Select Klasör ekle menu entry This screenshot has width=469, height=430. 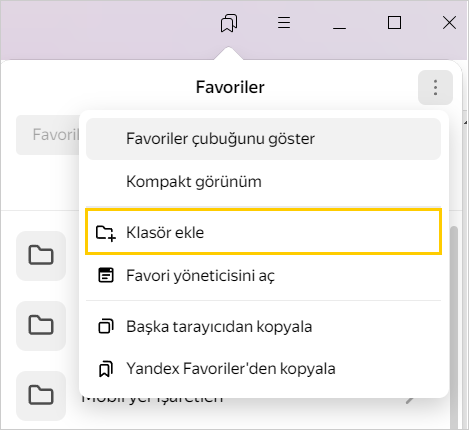point(263,232)
